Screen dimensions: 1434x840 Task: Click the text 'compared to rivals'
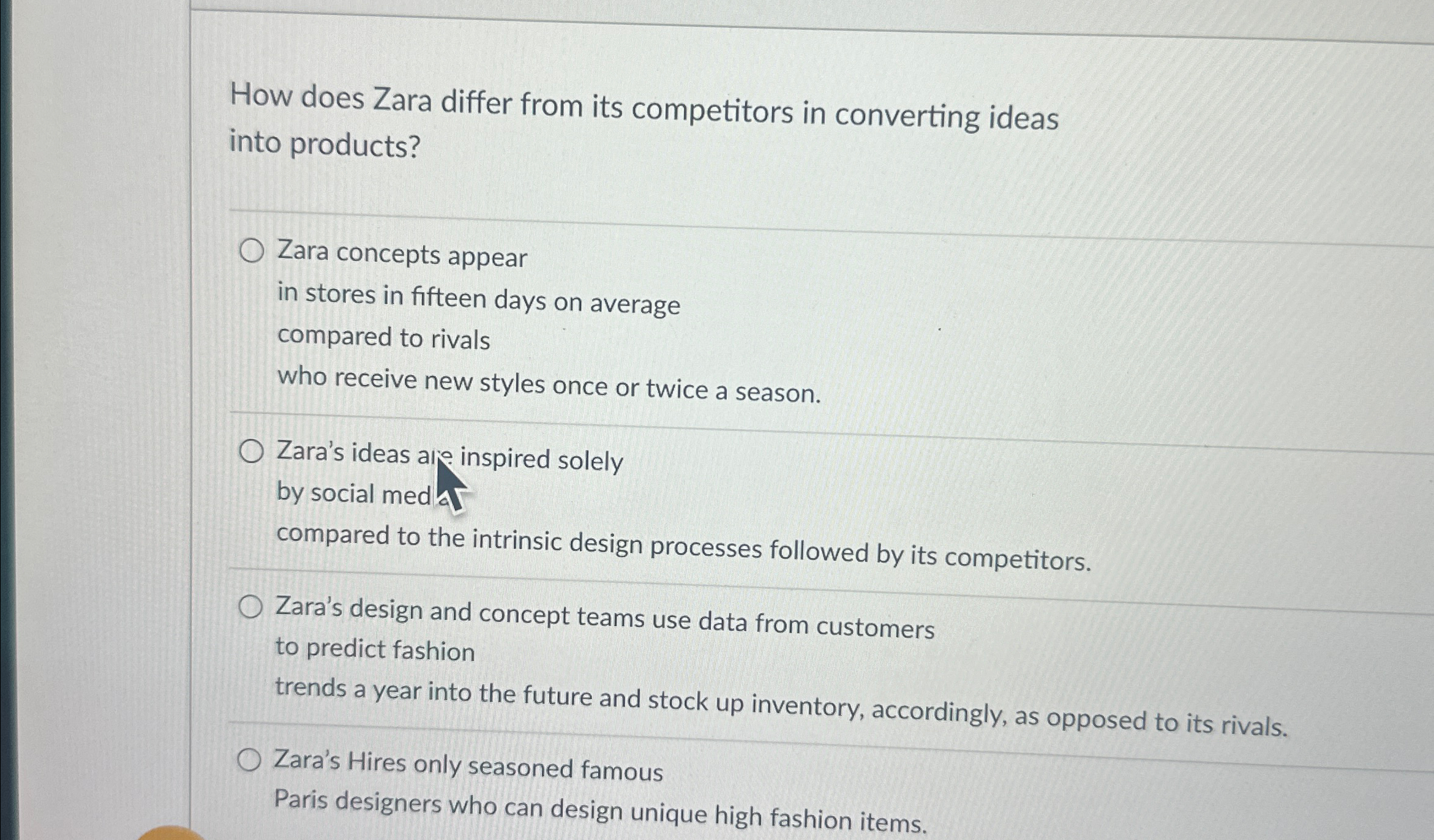click(x=383, y=340)
